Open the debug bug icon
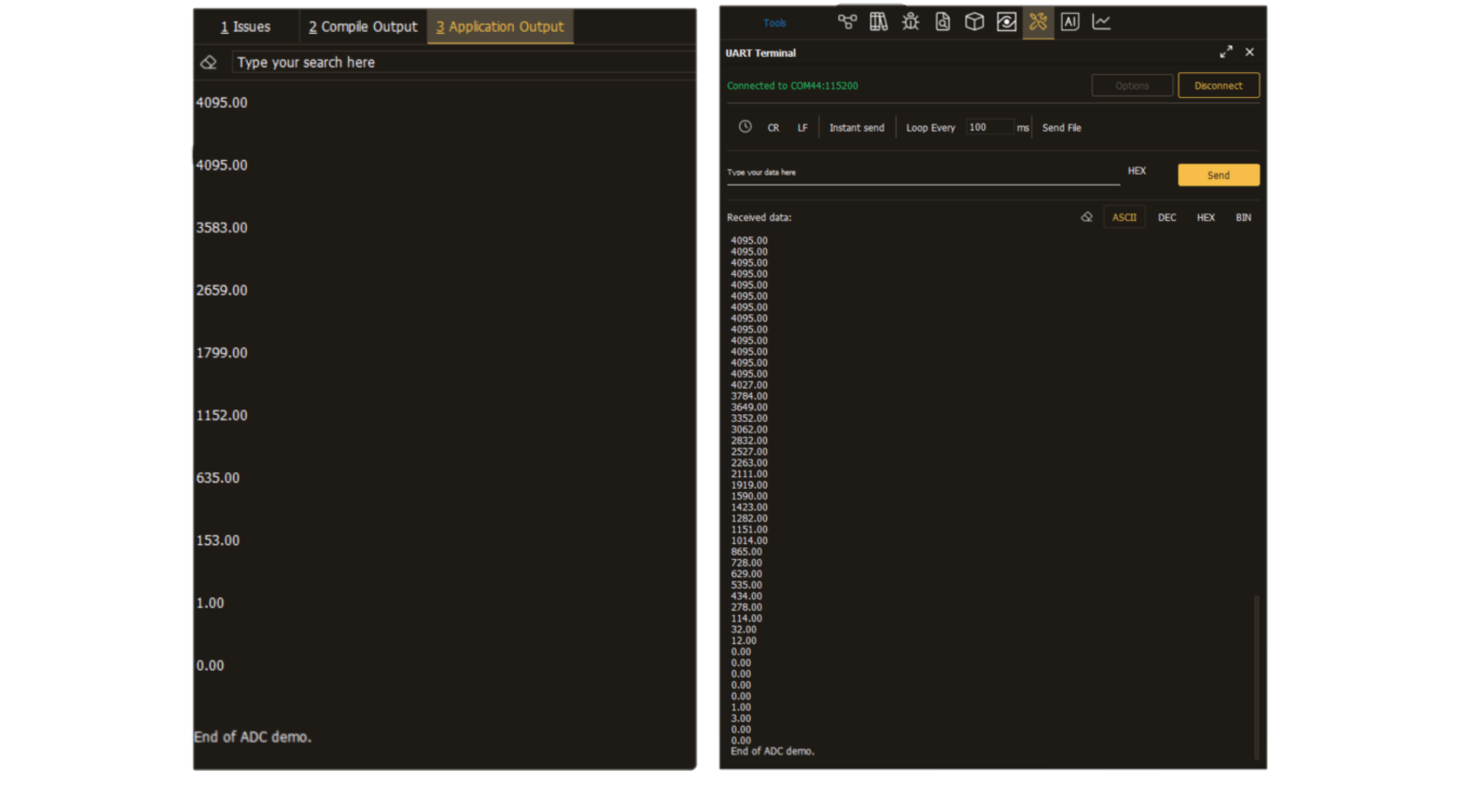This screenshot has height=812, width=1475. pos(910,22)
